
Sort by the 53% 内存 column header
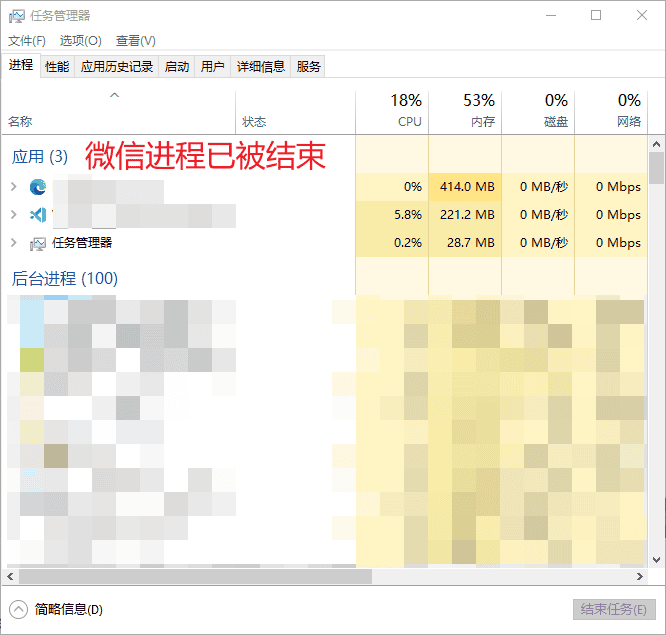coord(465,113)
